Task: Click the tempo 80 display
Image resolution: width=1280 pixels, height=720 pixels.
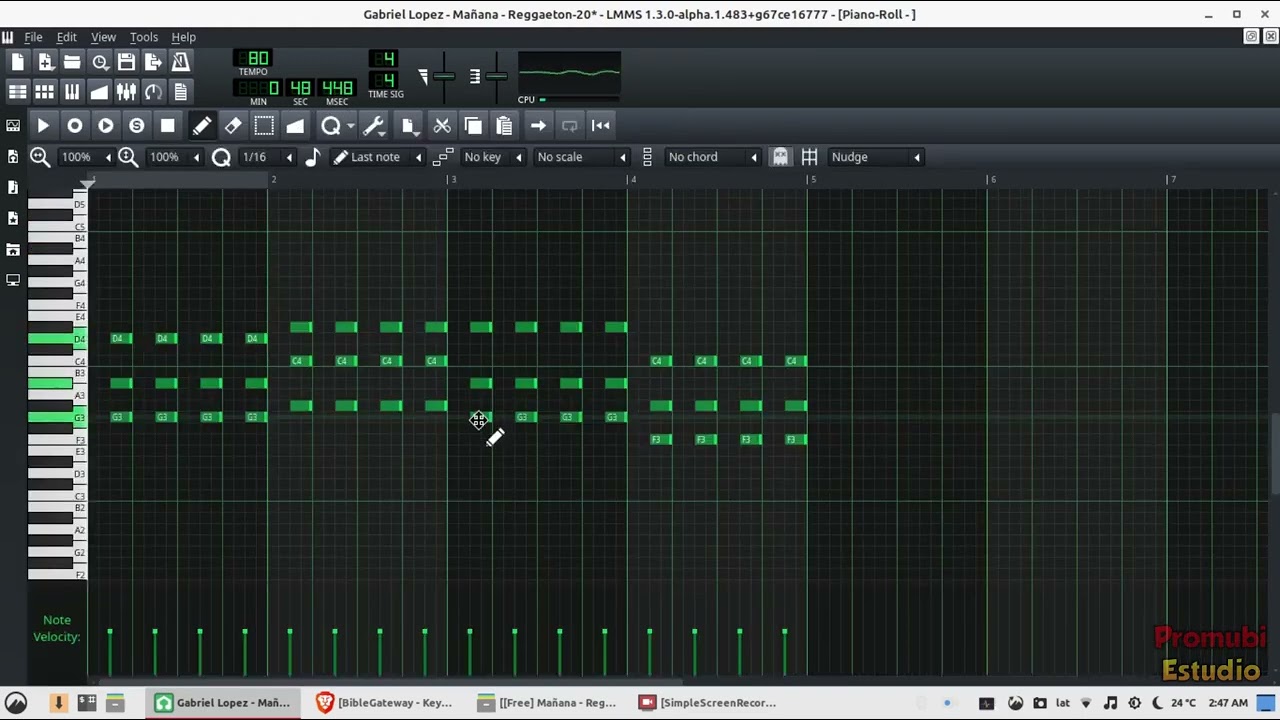Action: pos(253,59)
